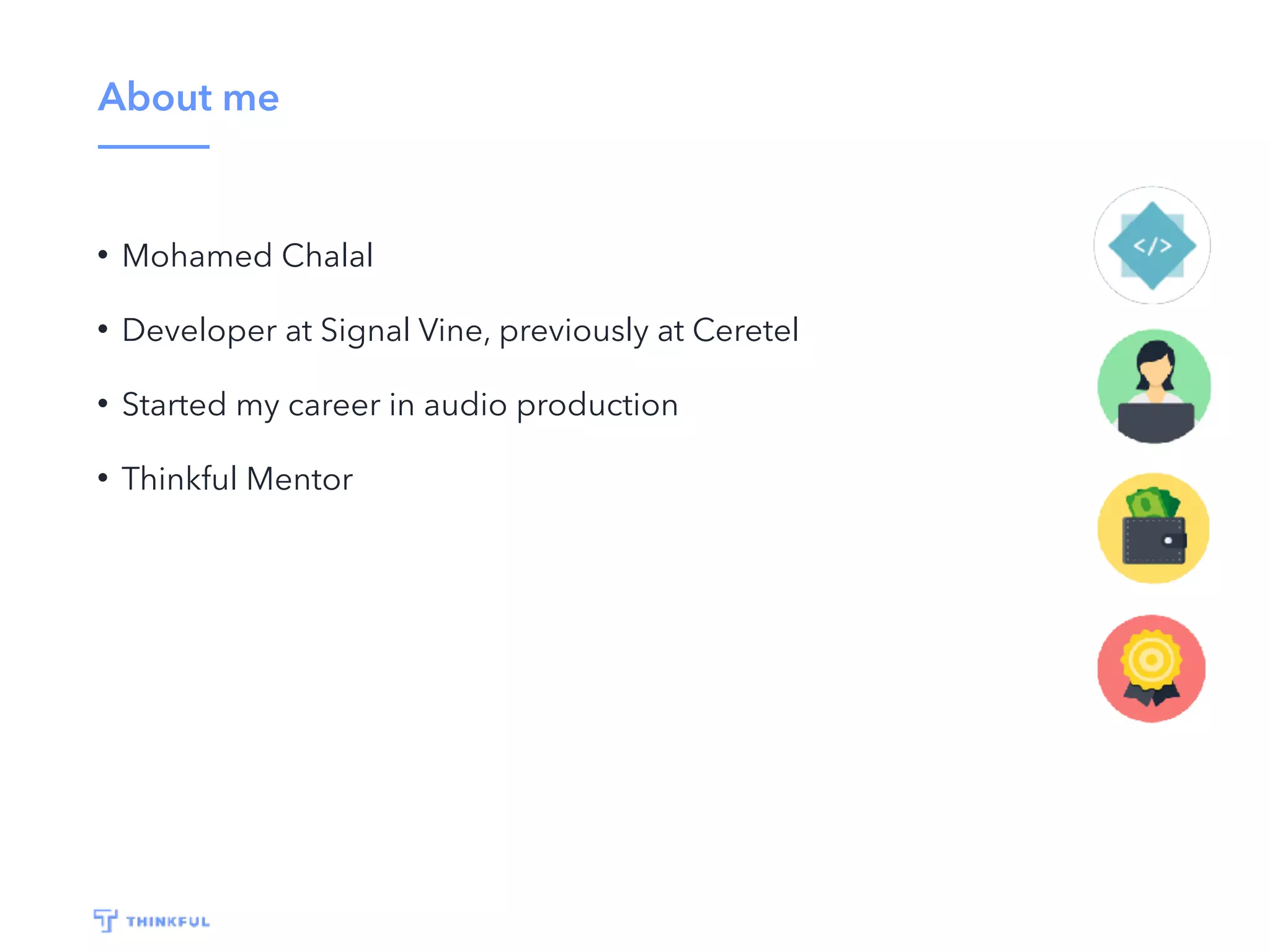Click the Thinkful T logo mark
This screenshot has width=1270, height=952.
(x=105, y=920)
